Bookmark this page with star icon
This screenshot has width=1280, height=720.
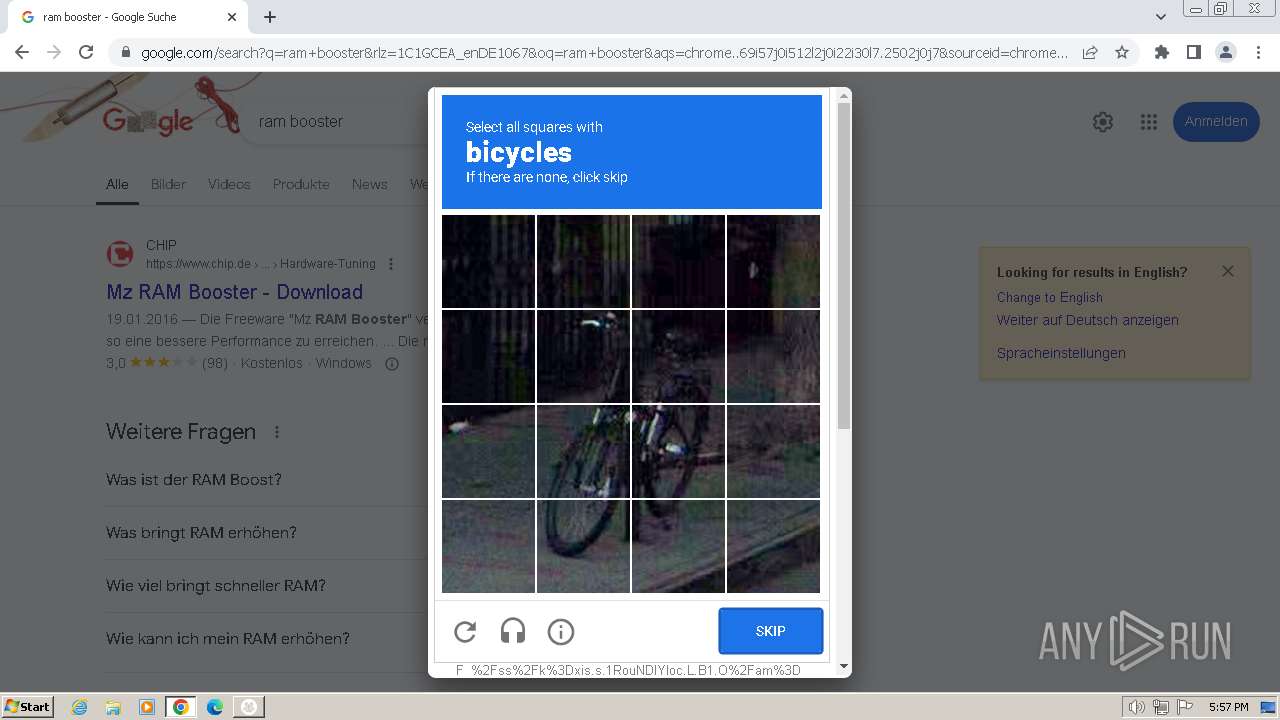point(1122,52)
